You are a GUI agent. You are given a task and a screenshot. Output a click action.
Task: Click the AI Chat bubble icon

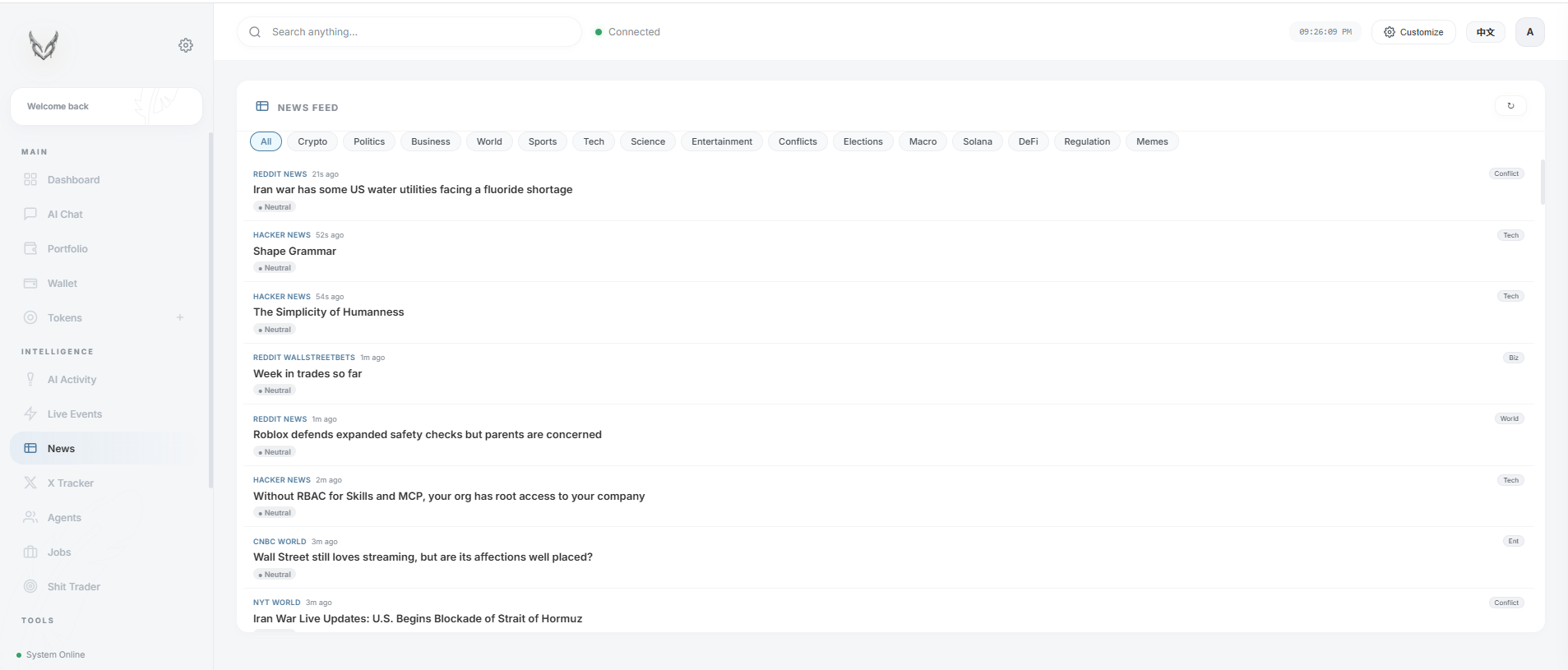pyautogui.click(x=30, y=214)
